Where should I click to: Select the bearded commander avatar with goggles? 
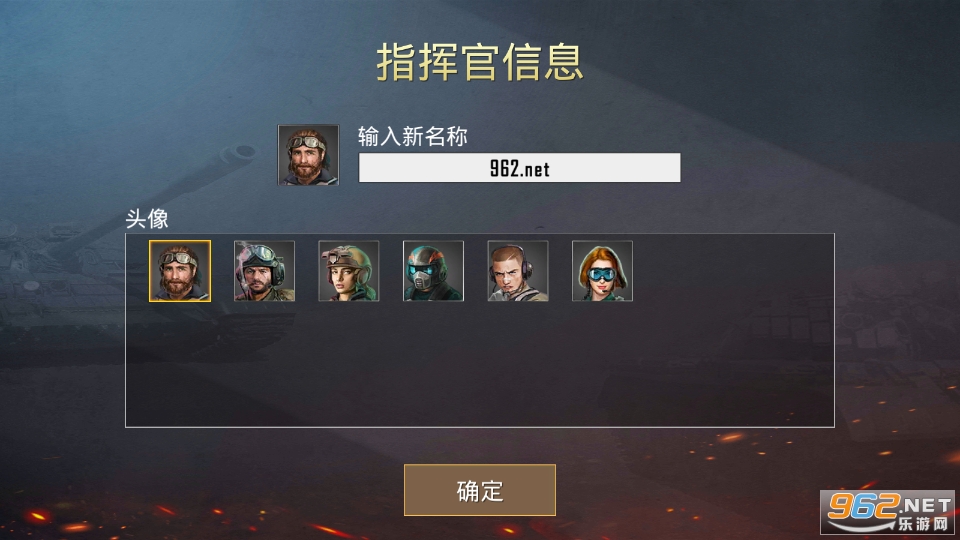tap(180, 271)
